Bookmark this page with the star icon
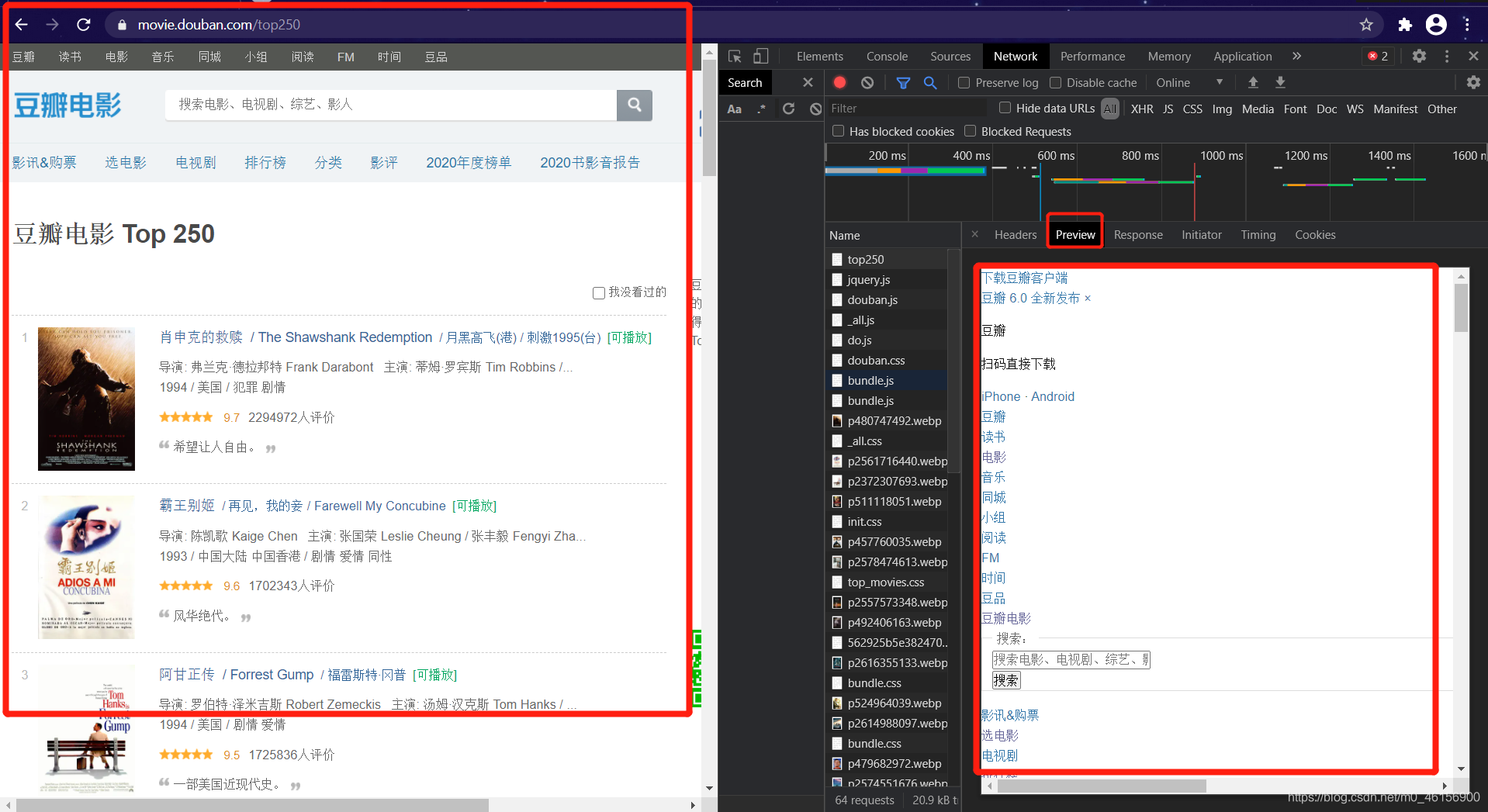This screenshot has height=812, width=1488. pos(1366,25)
